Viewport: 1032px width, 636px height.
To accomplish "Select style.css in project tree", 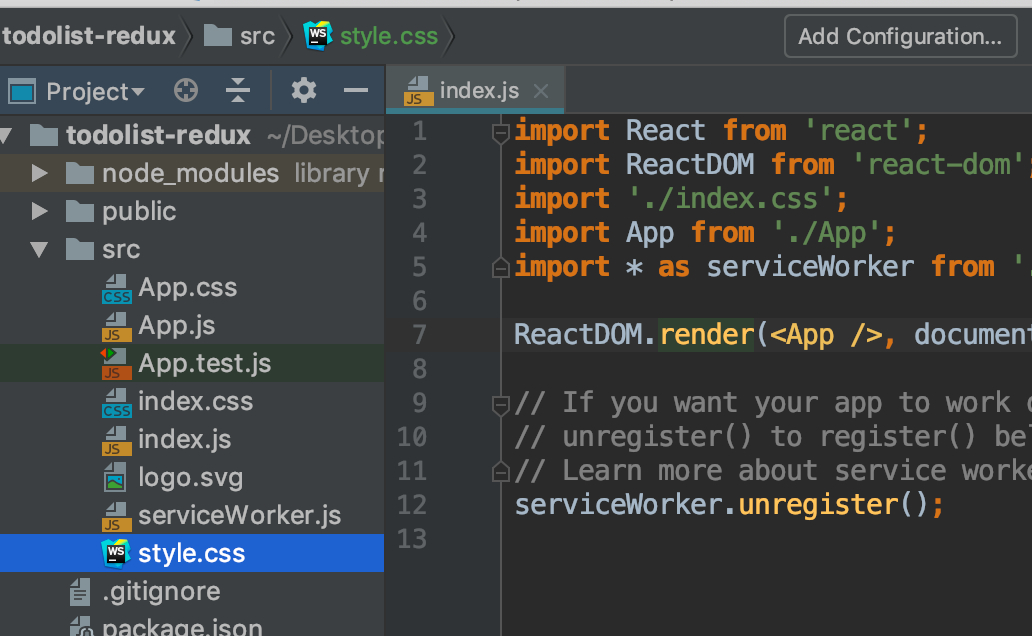I will click(192, 554).
